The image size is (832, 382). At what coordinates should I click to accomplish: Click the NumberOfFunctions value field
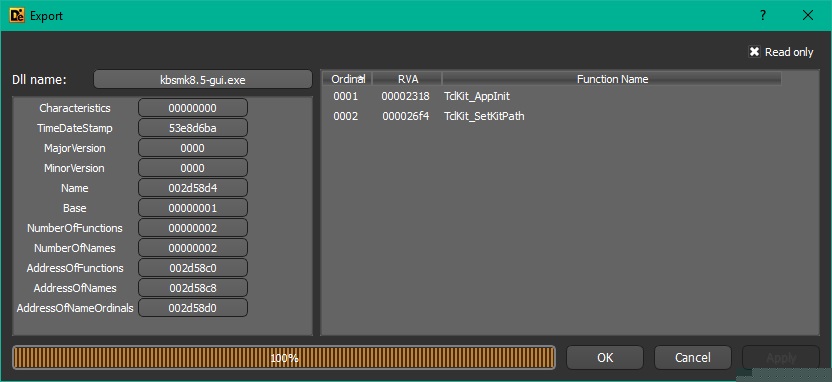[193, 228]
